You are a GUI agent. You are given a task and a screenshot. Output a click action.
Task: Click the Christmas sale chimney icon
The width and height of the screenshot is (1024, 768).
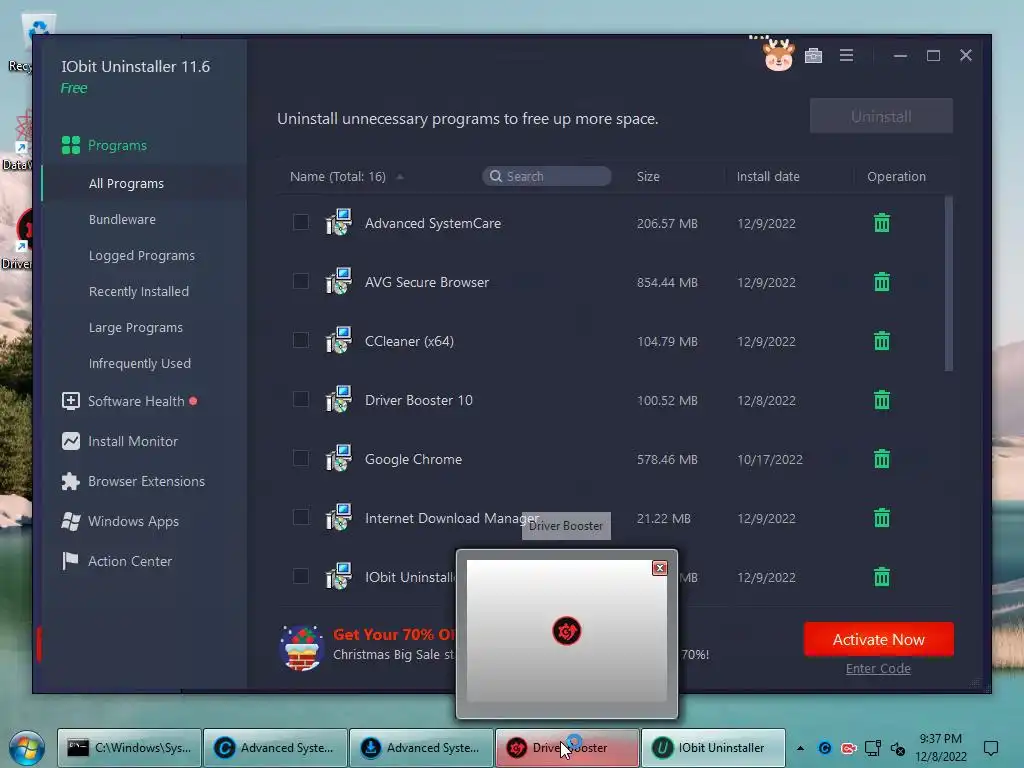(x=301, y=648)
